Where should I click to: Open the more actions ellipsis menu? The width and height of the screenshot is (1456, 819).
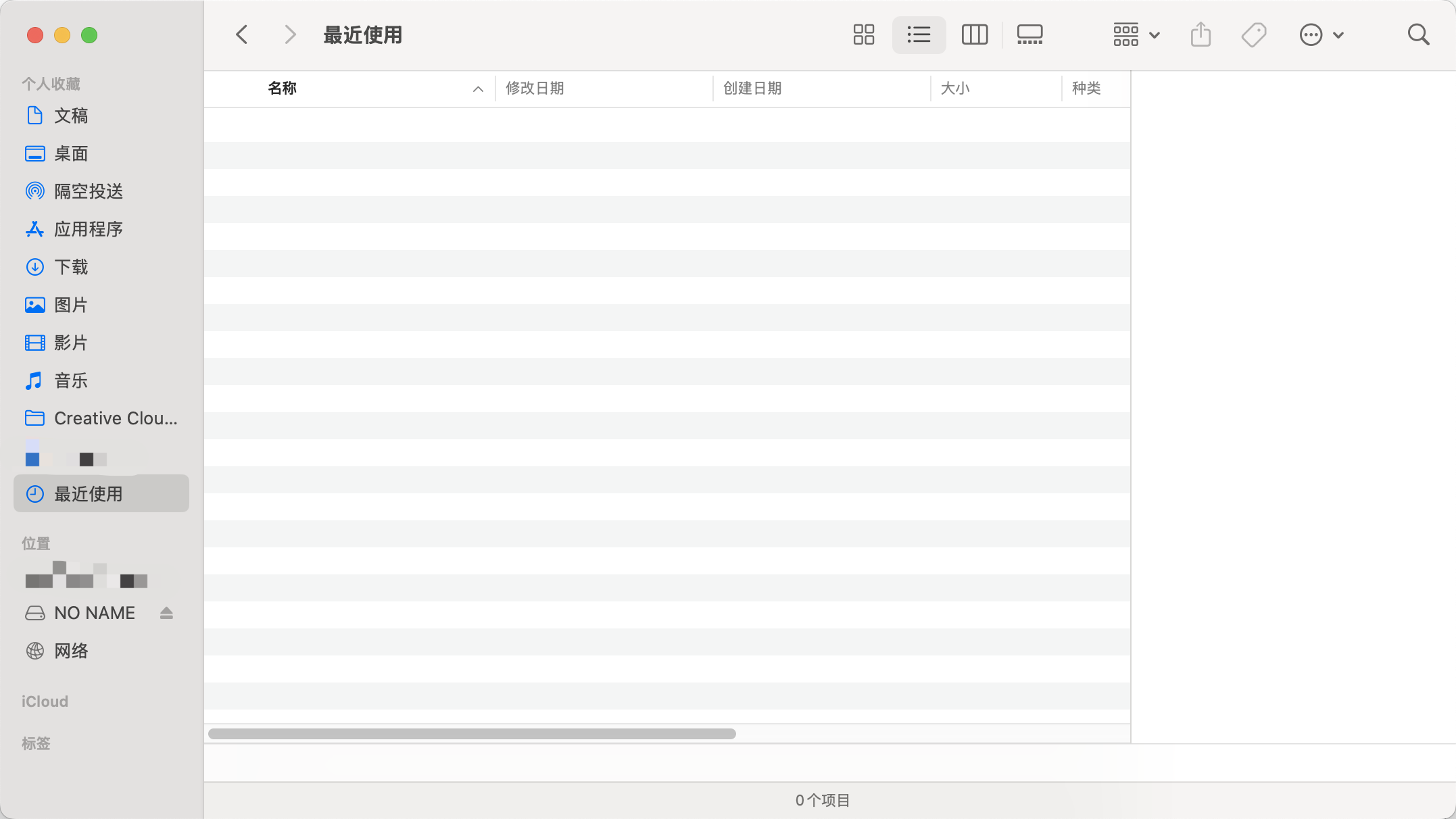1321,34
